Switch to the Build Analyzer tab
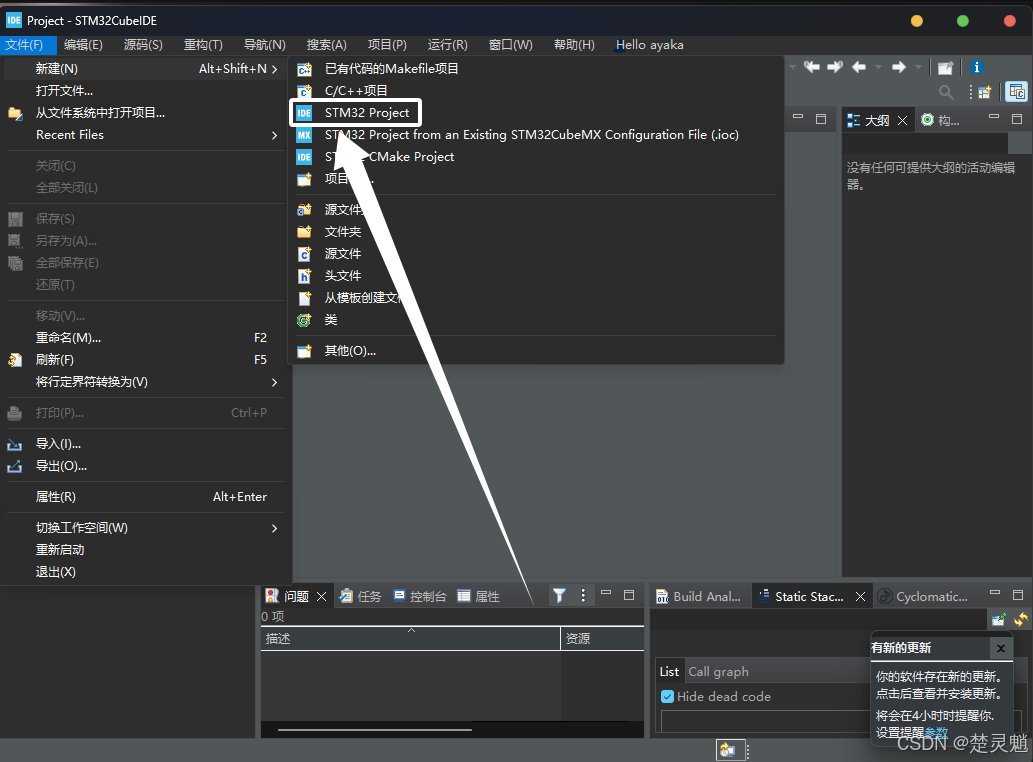Viewport: 1033px width, 762px height. pos(699,597)
